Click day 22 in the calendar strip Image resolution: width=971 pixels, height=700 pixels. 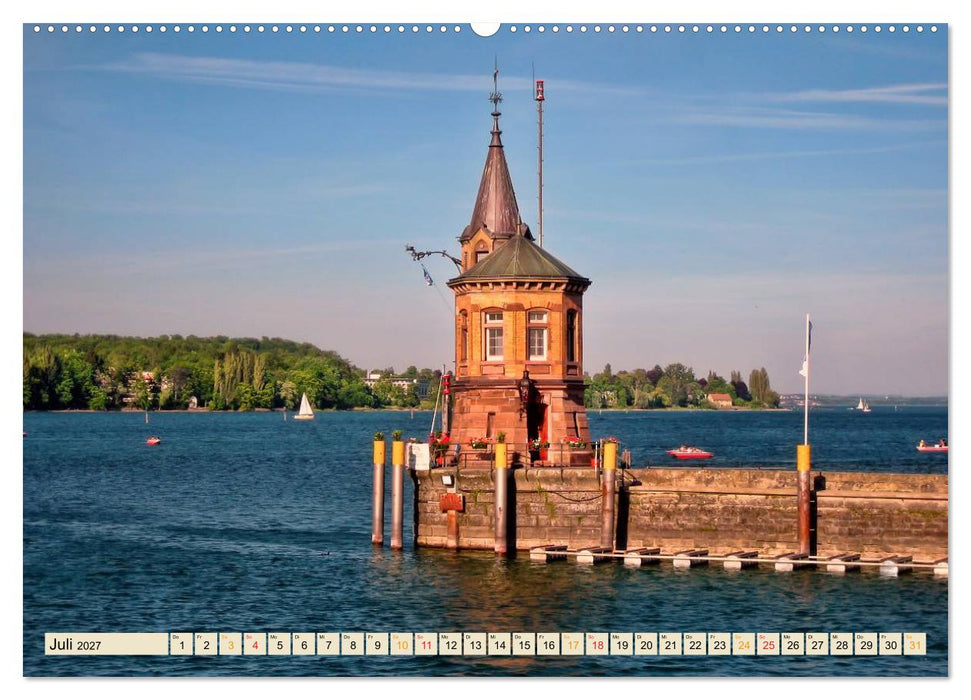coord(695,644)
